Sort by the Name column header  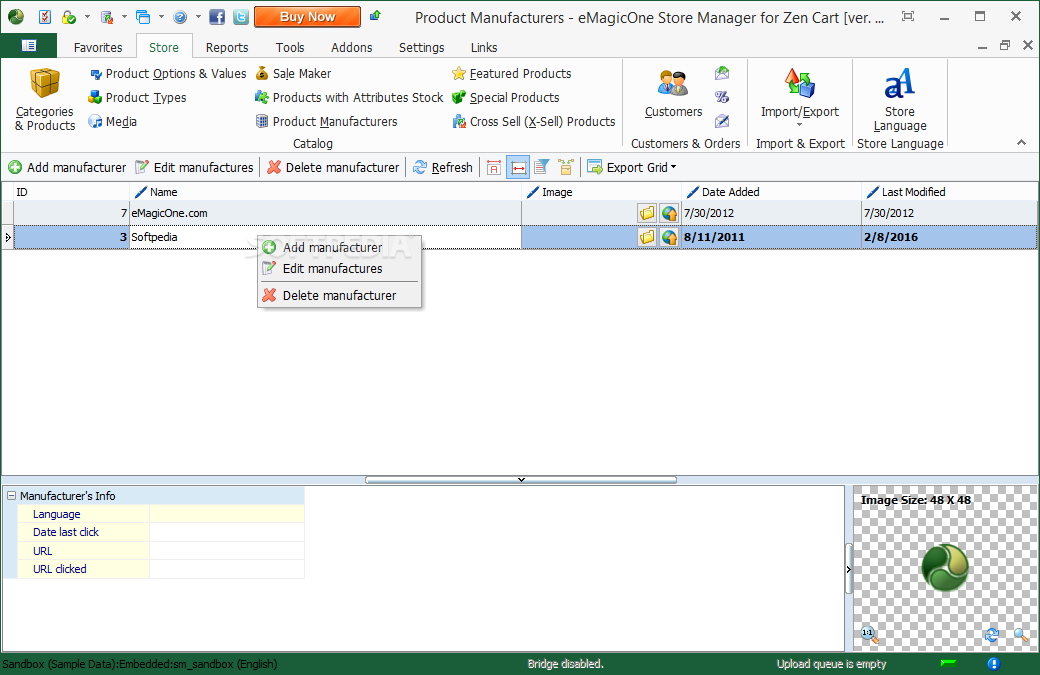326,192
